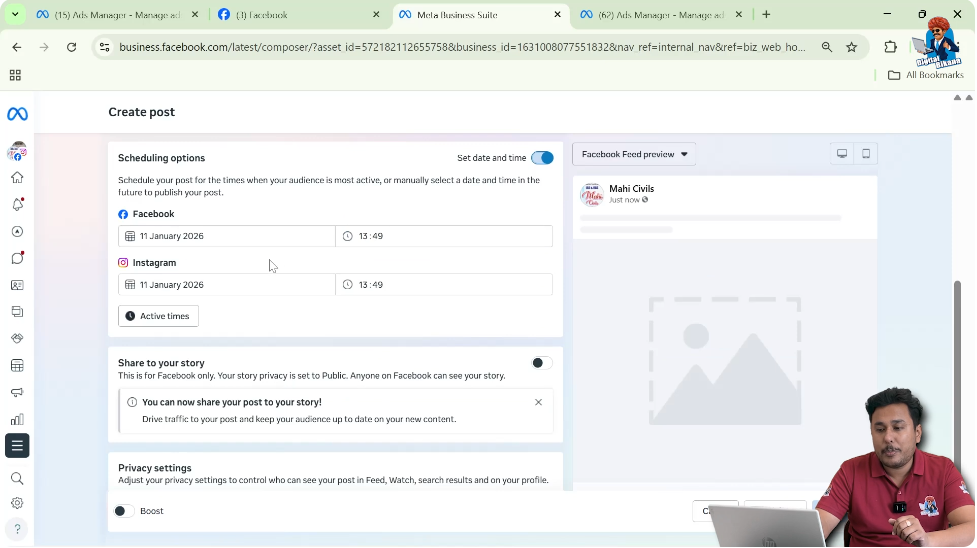Click the Instagram date field 11 January 2026
This screenshot has height=548, width=977.
point(227,285)
